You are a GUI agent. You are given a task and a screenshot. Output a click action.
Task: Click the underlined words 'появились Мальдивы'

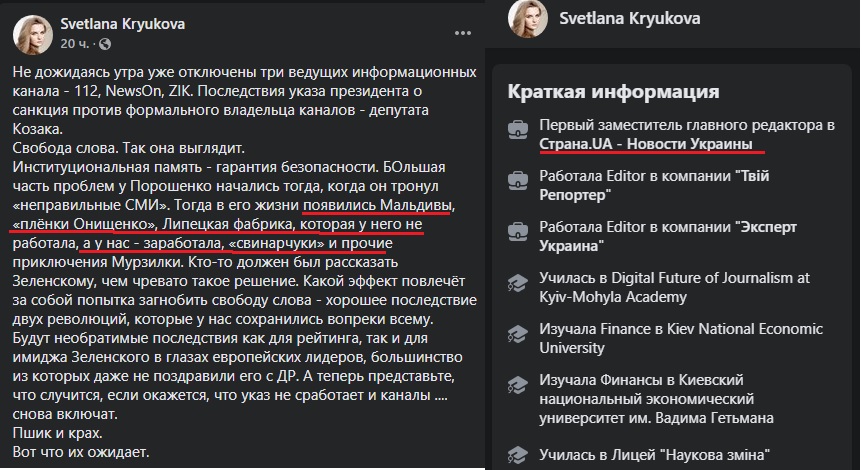tap(377, 205)
